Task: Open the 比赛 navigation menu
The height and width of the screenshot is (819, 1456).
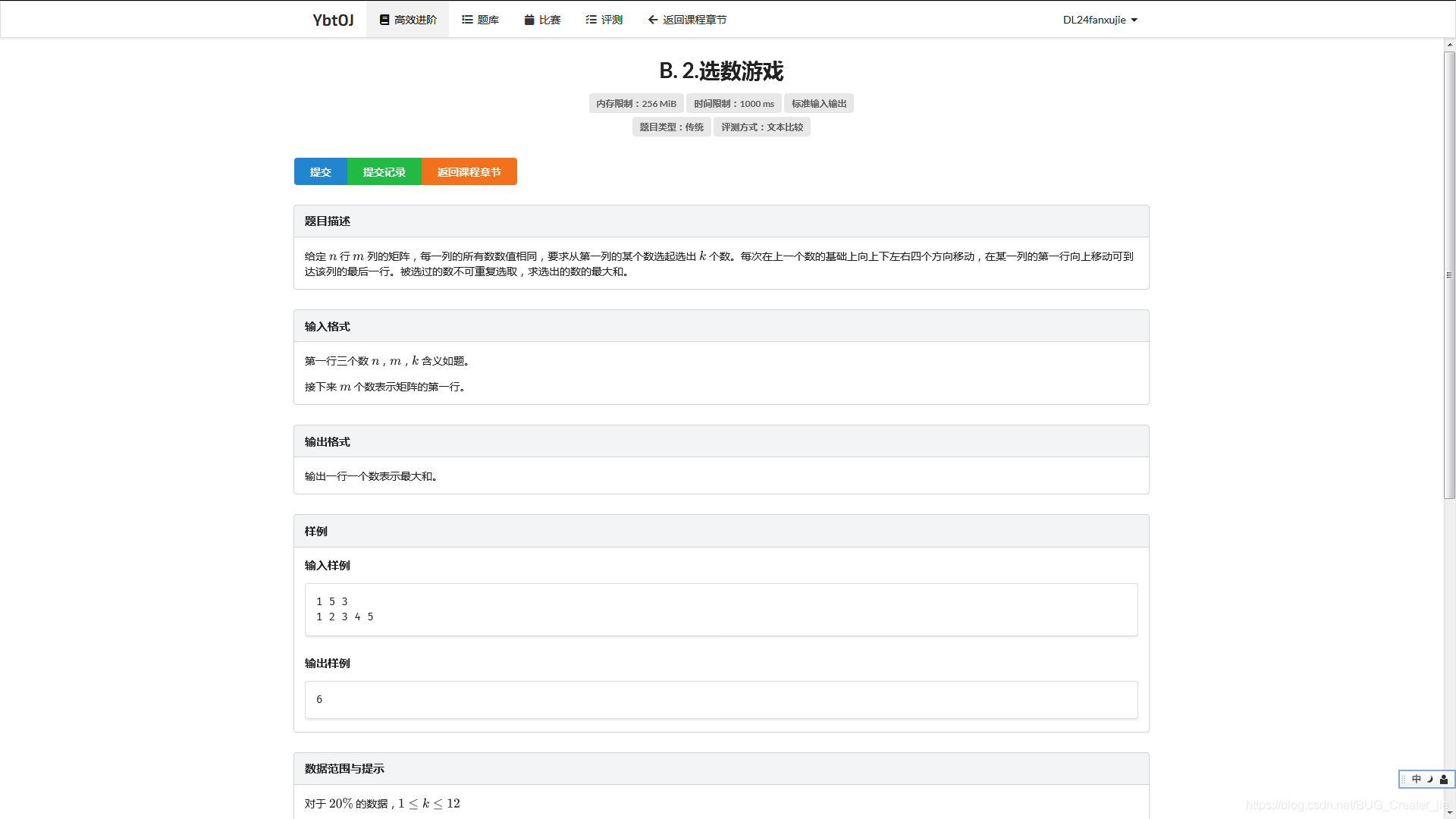Action: pos(541,20)
